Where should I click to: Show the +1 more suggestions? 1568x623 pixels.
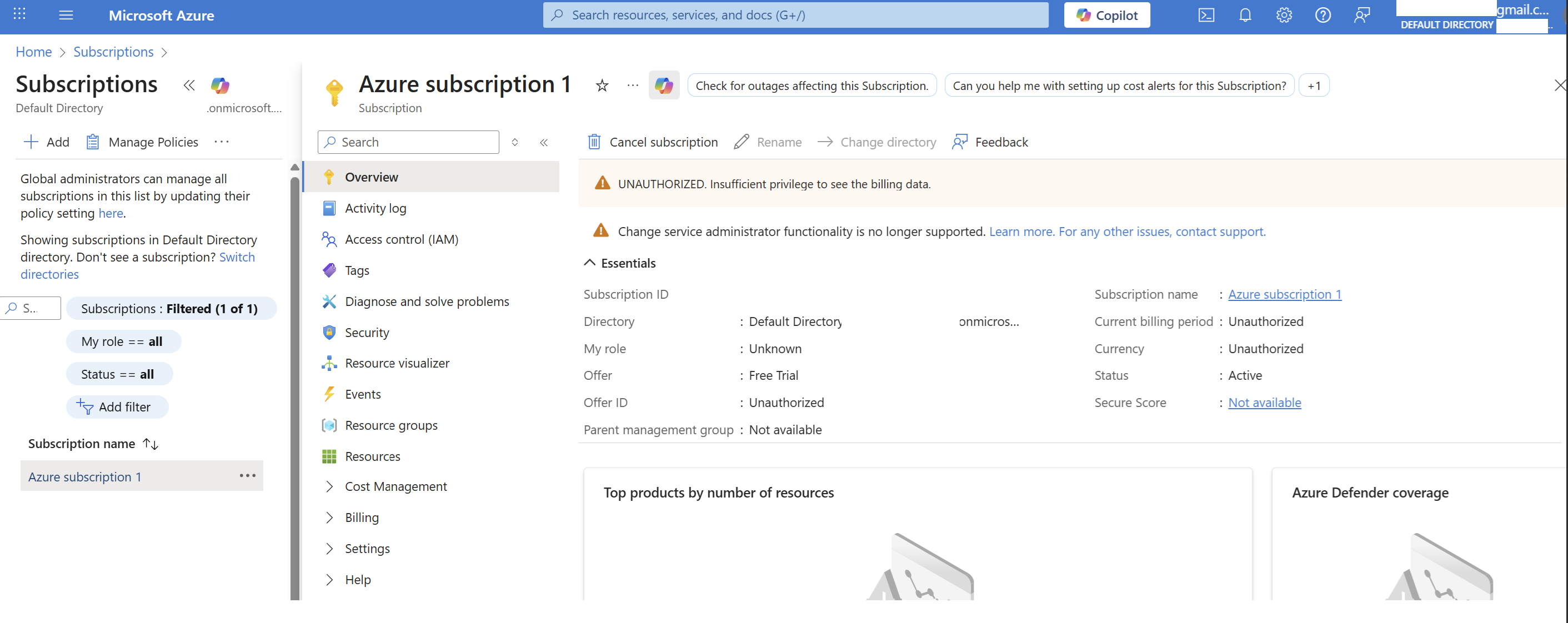(x=1314, y=86)
